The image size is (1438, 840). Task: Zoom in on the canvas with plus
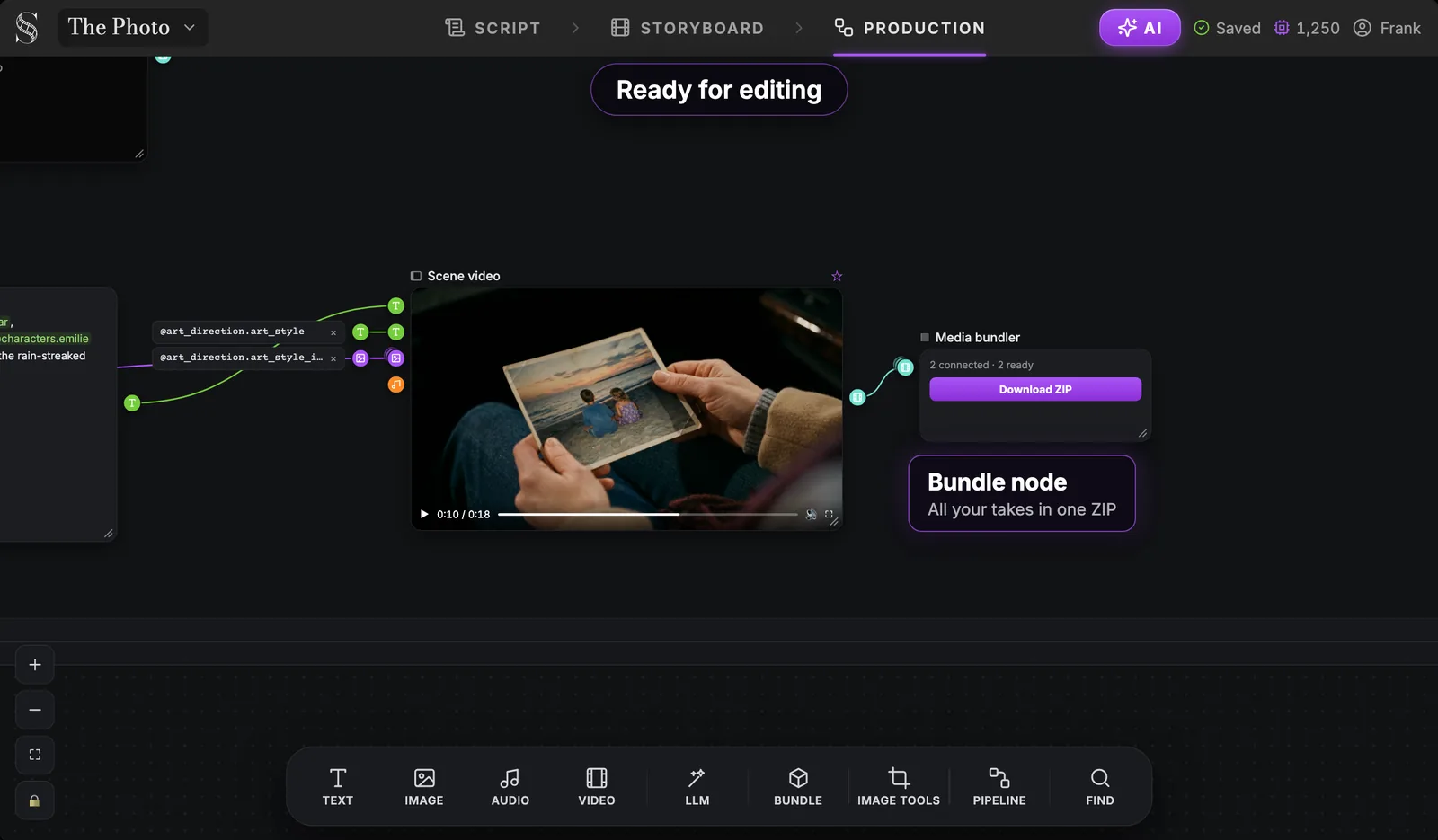35,665
